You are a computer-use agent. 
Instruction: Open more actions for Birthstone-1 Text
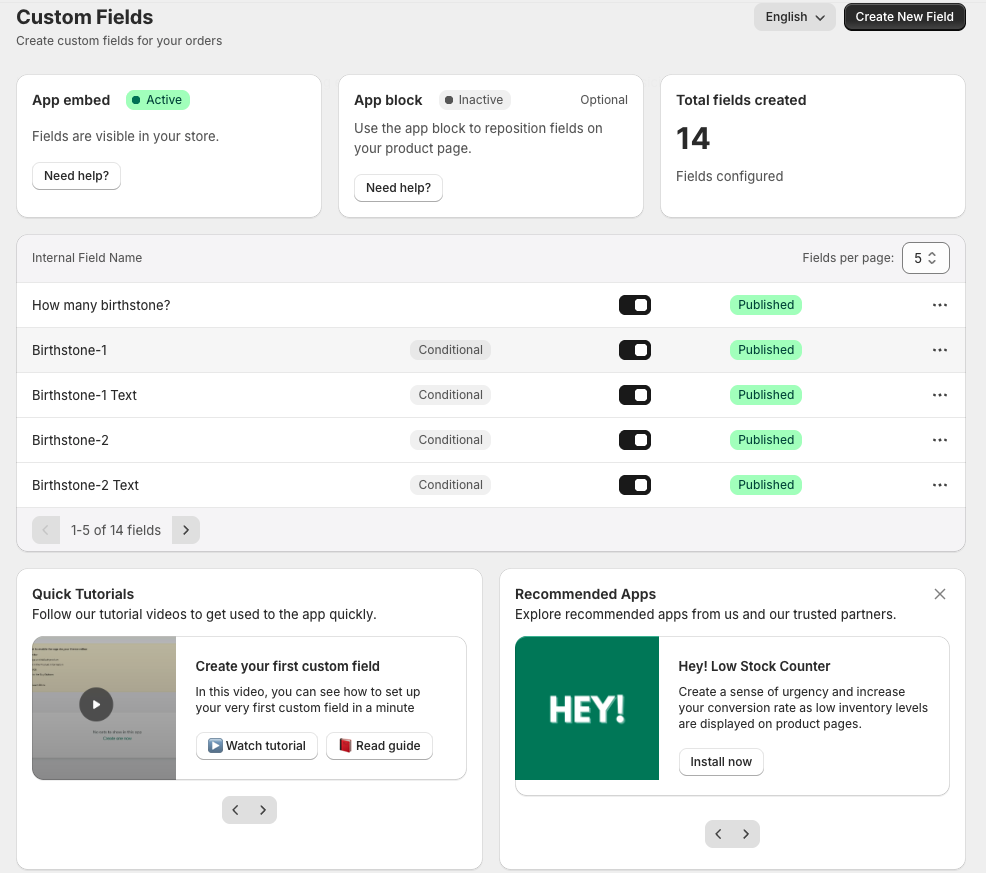pos(939,395)
